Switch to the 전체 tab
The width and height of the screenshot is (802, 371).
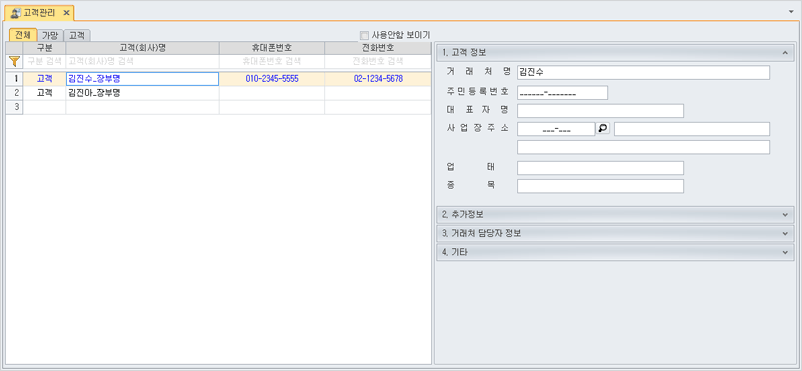(x=23, y=35)
